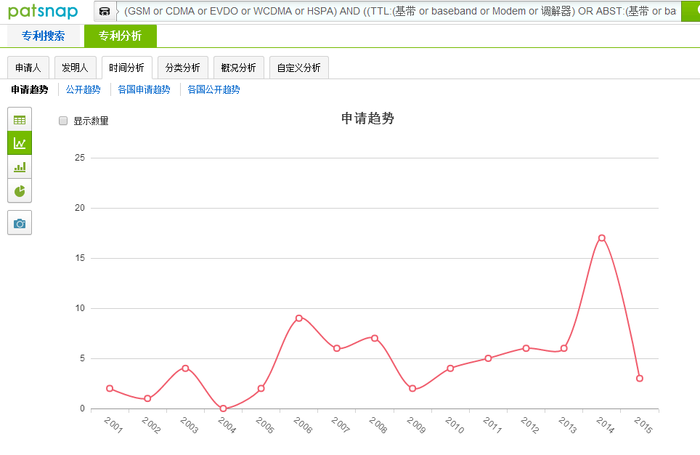Image resolution: width=700 pixels, height=455 pixels.
Task: Click the search history icon beside query
Action: click(x=104, y=11)
